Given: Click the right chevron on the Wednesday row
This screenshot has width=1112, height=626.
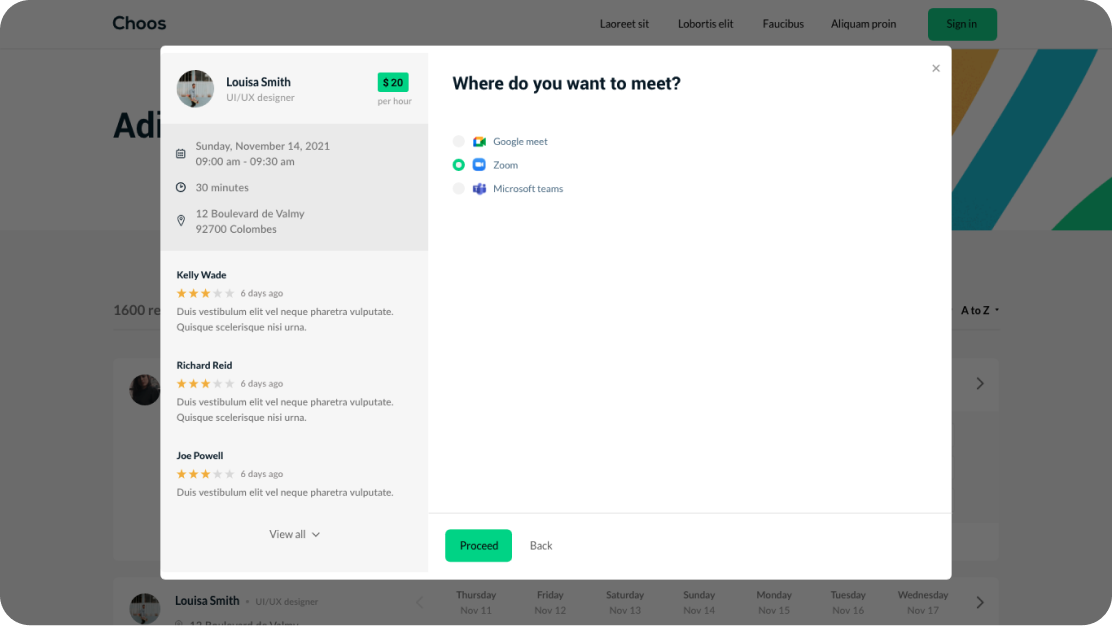Looking at the screenshot, I should [x=980, y=602].
